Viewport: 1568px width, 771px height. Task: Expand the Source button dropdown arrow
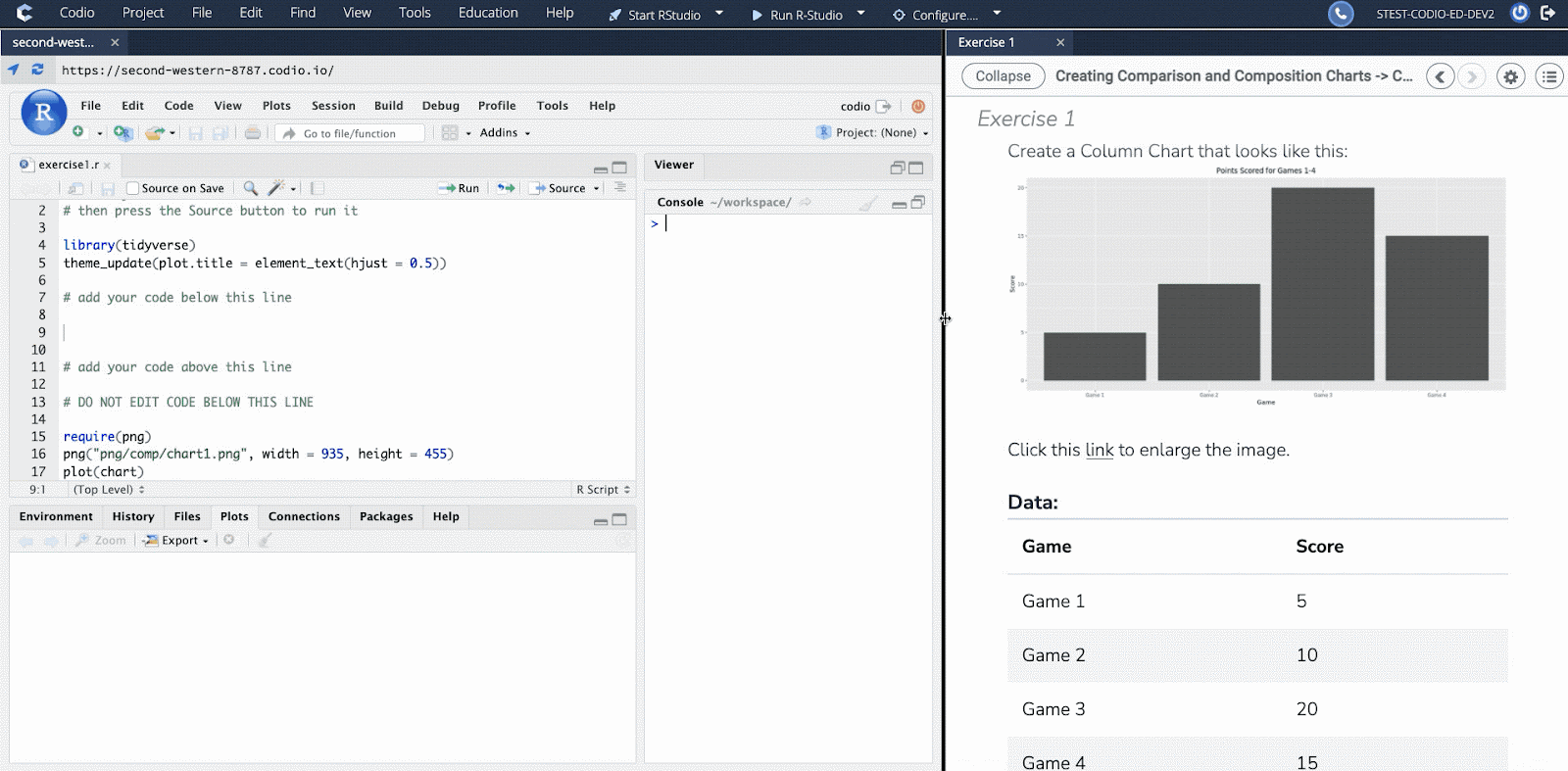tap(596, 188)
